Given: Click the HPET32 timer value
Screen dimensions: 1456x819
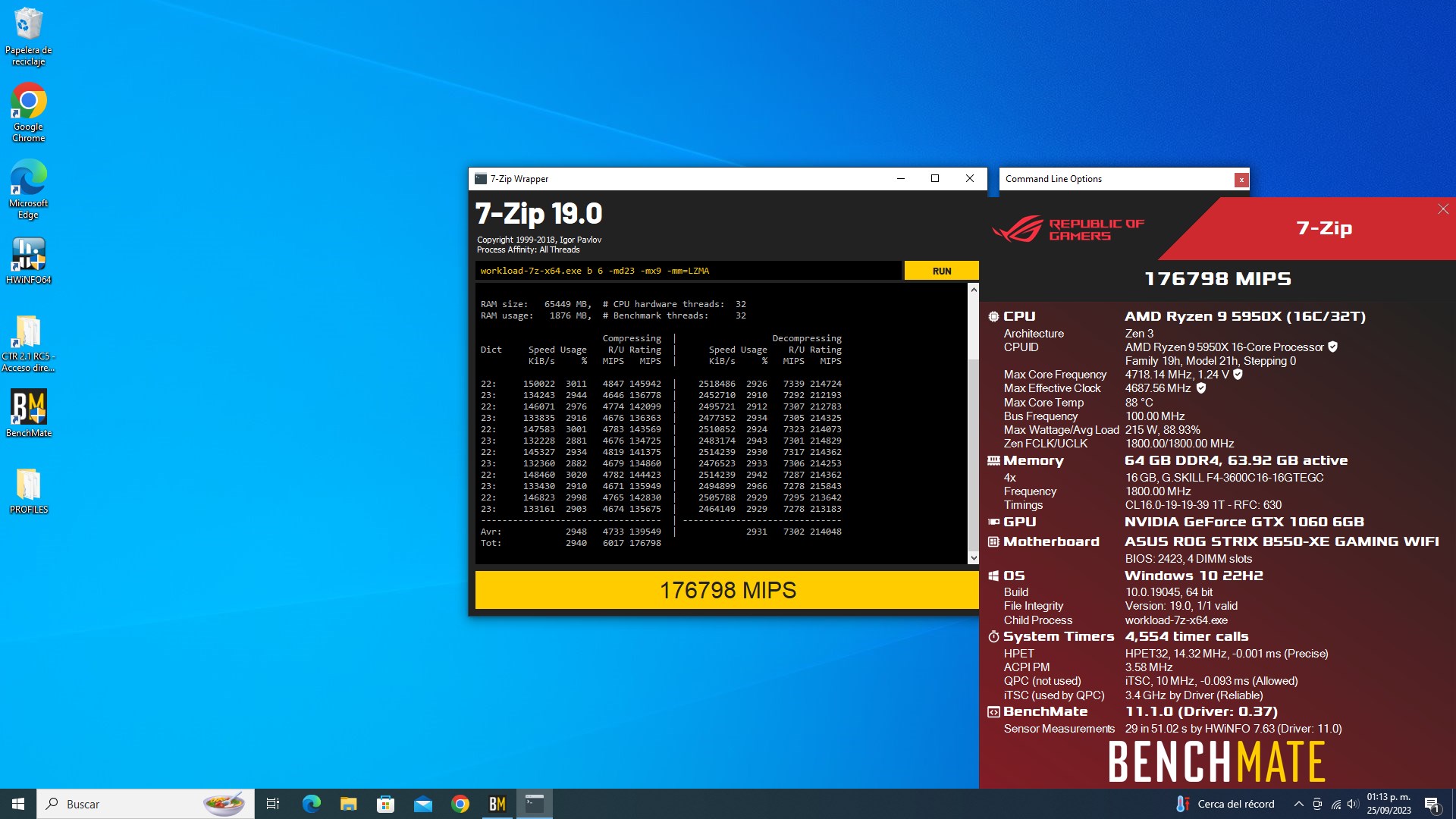Looking at the screenshot, I should point(1226,653).
